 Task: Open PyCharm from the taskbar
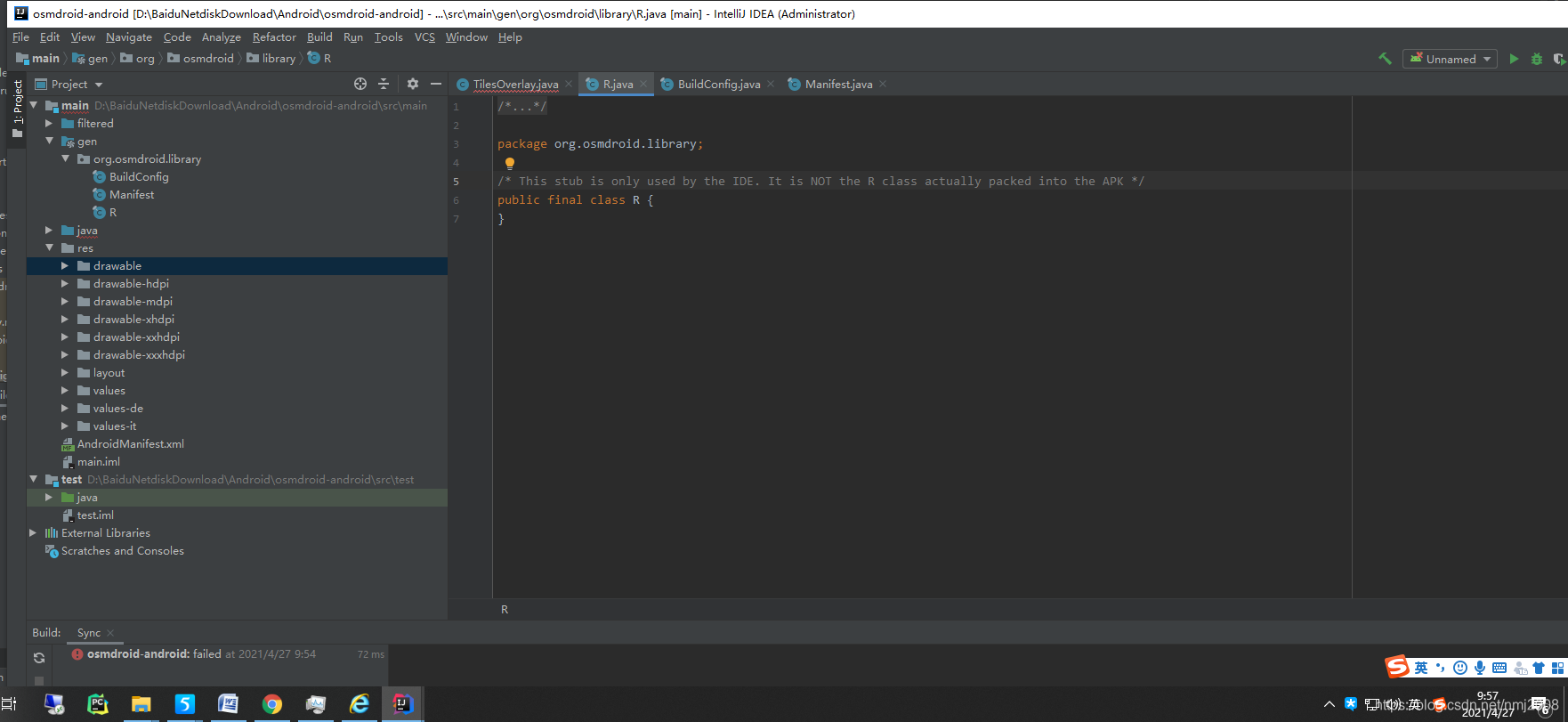click(x=98, y=704)
